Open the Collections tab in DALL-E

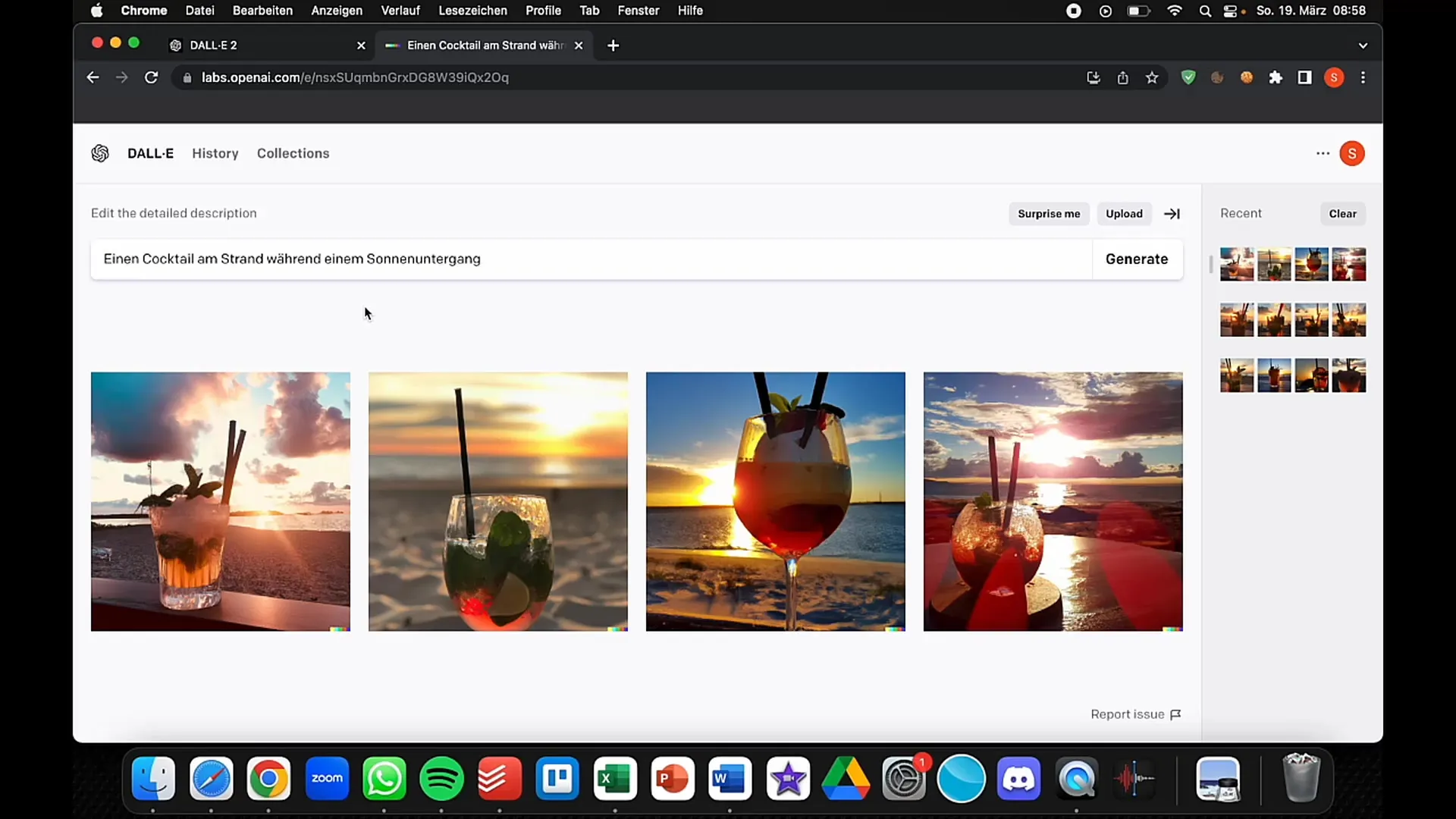point(293,153)
